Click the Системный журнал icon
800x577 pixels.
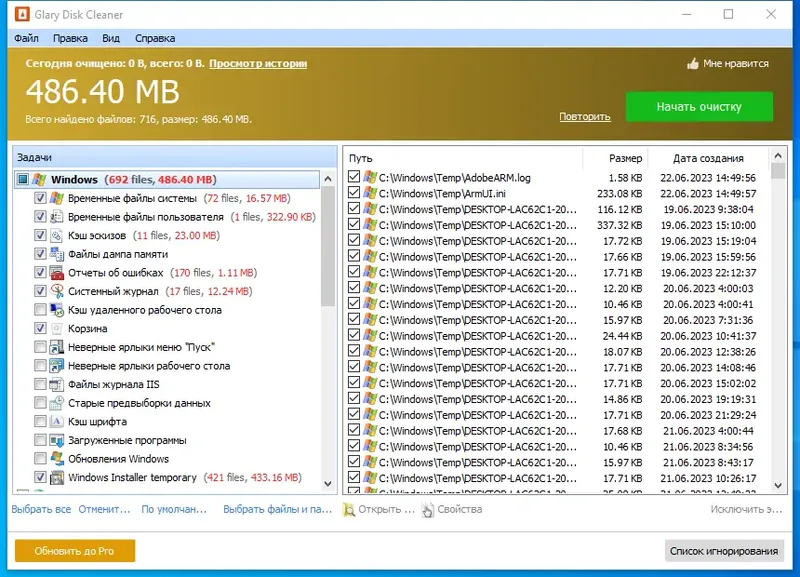tap(57, 291)
